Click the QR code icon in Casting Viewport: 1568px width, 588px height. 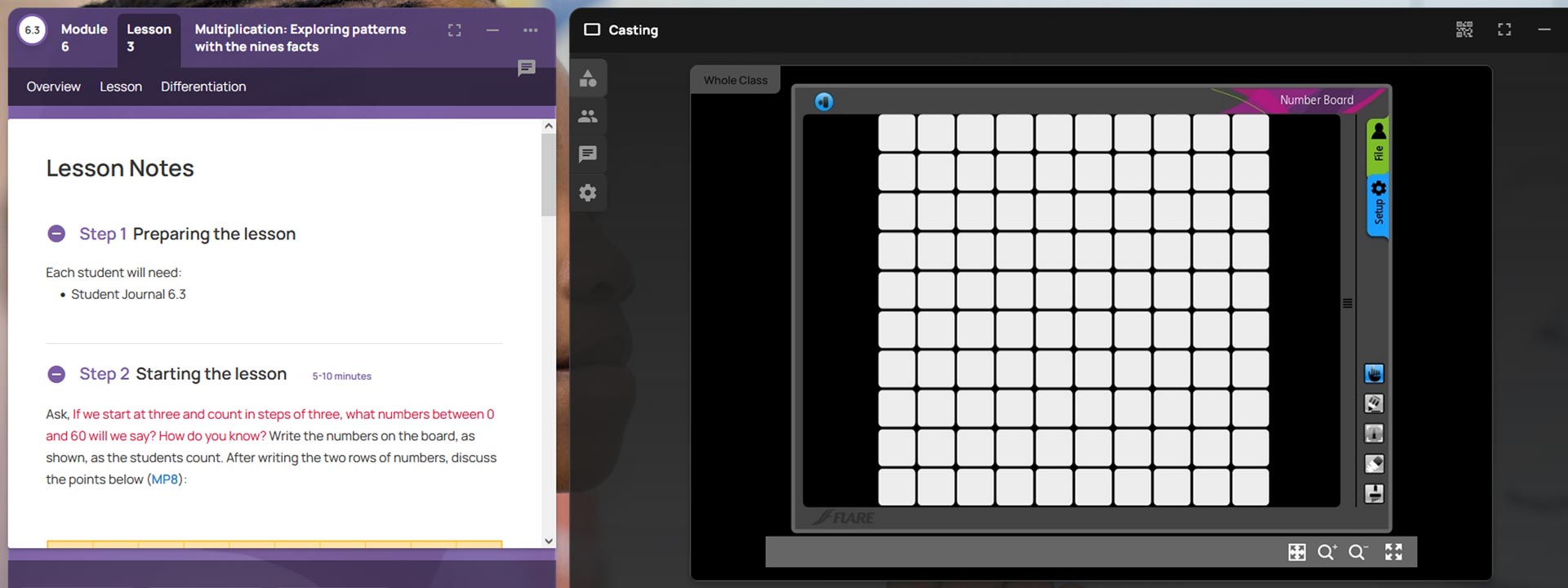1464,30
